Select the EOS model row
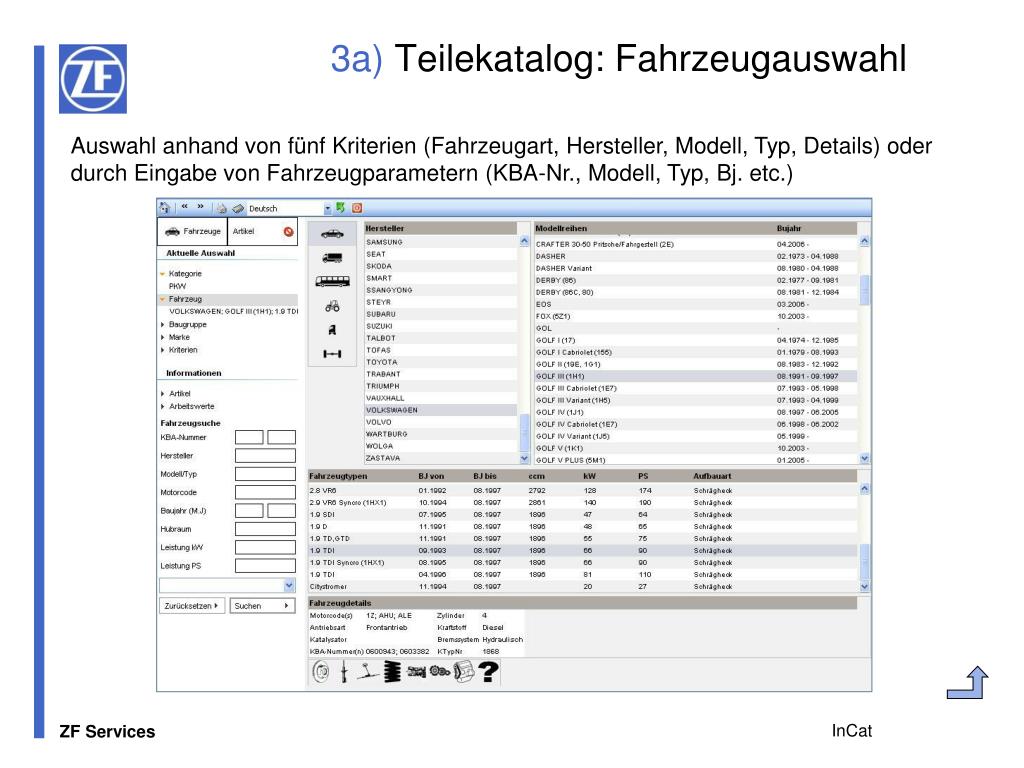Screen dimensions: 1024x768 [x=696, y=304]
